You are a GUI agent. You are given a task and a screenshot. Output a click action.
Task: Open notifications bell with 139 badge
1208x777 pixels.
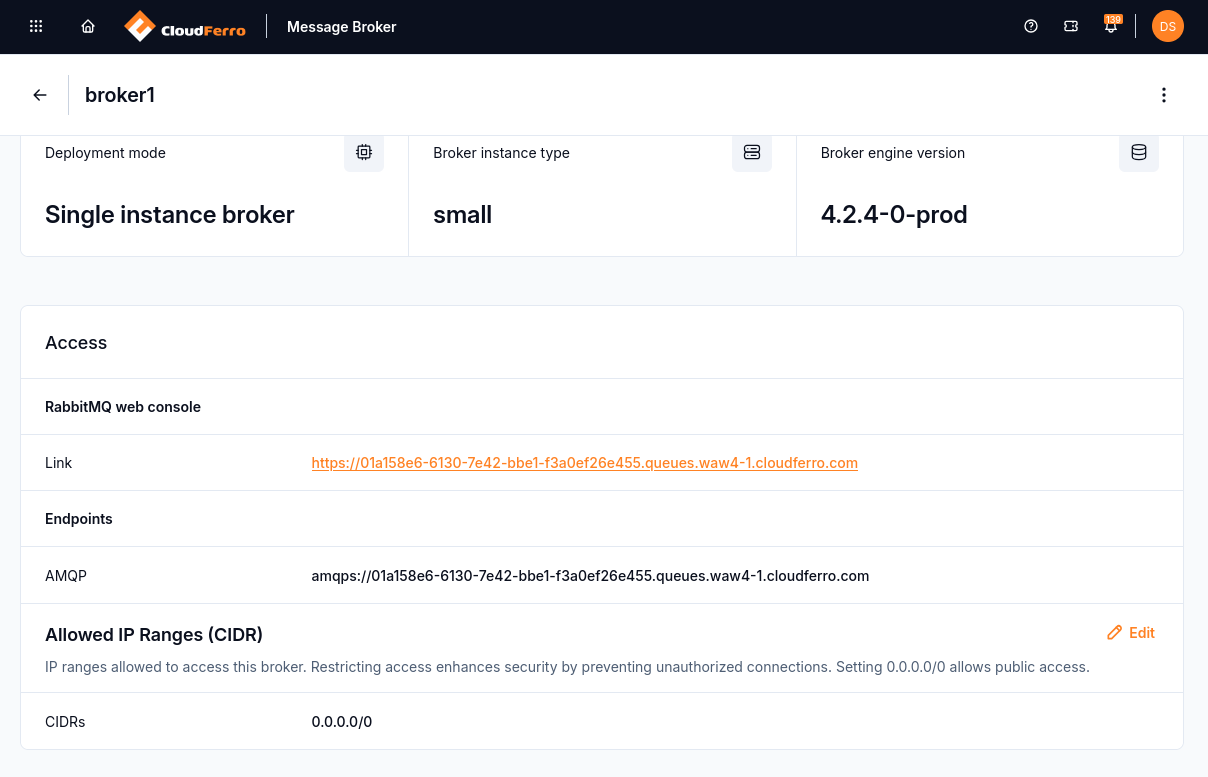(1111, 26)
